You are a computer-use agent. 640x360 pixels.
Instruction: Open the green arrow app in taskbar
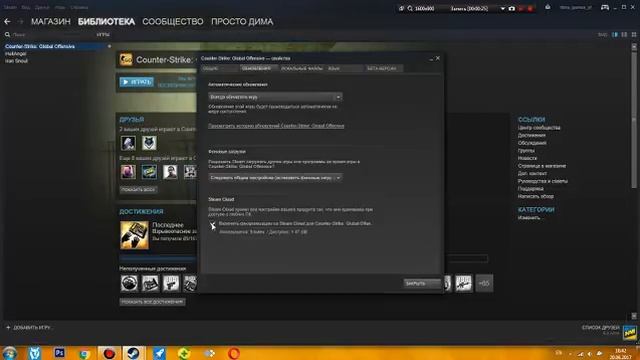pyautogui.click(x=184, y=353)
